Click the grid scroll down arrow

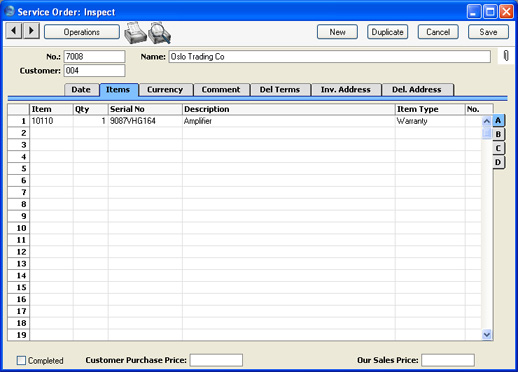[487, 334]
